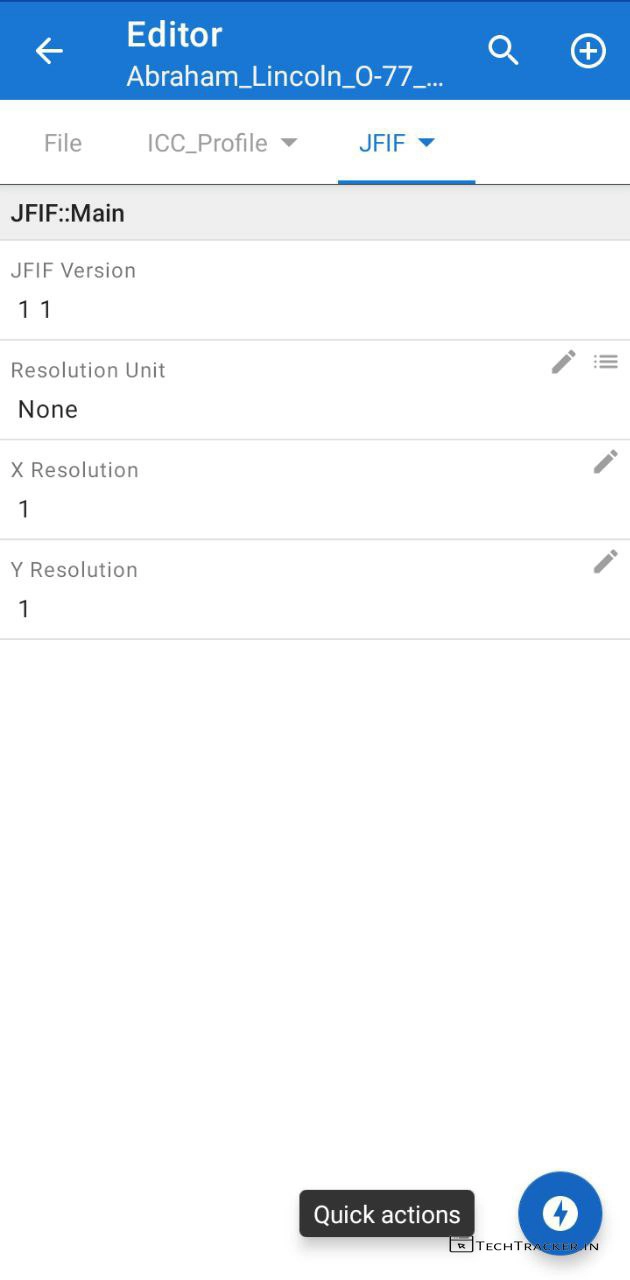
Task: Select the JFIF tab label
Action: [x=382, y=143]
